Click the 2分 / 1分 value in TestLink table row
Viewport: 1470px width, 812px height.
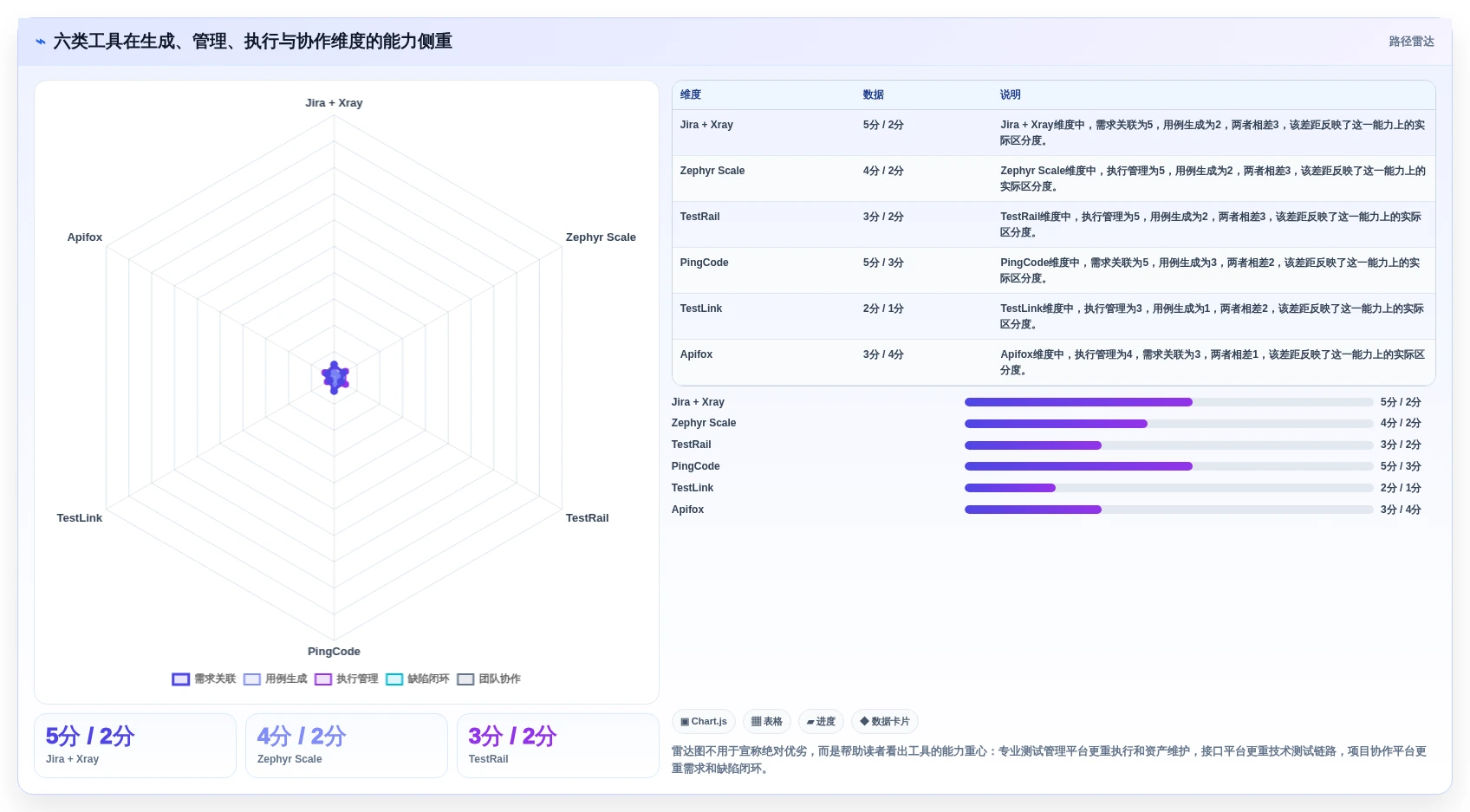click(x=883, y=309)
